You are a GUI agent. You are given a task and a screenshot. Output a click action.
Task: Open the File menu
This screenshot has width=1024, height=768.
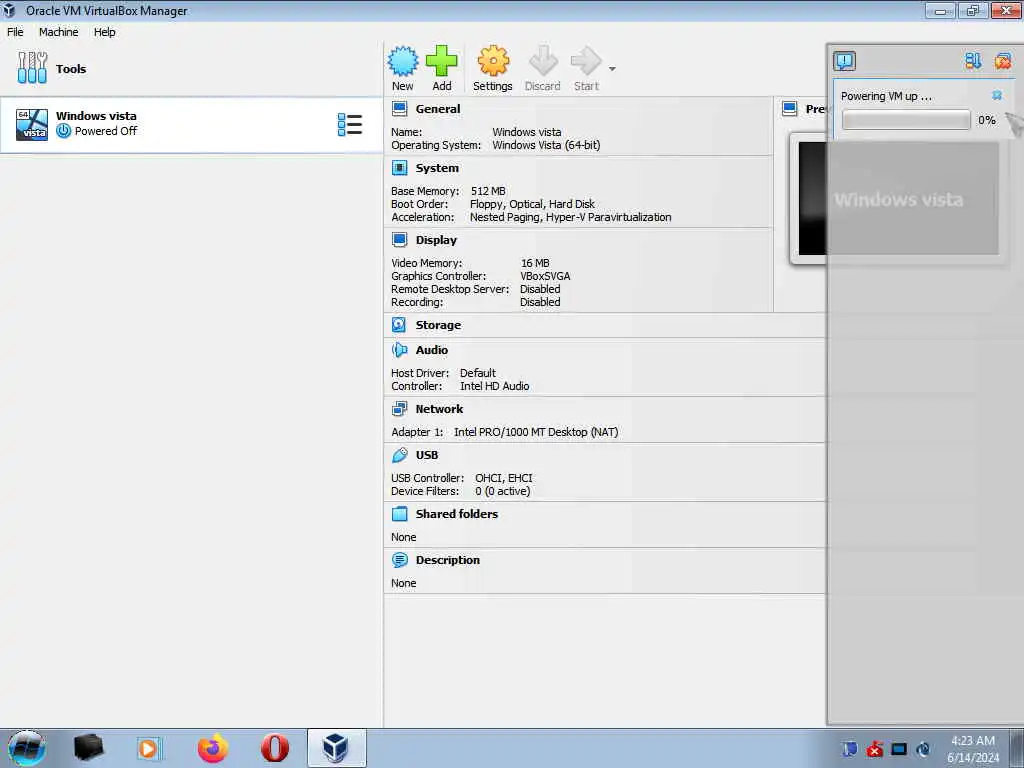15,32
